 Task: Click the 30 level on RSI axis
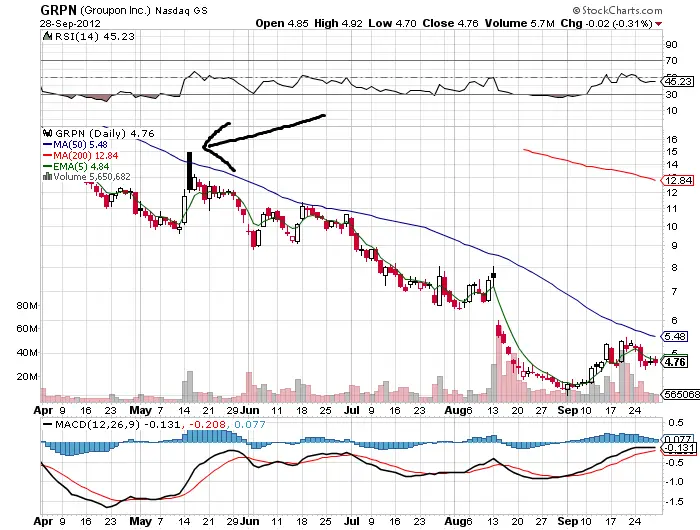[671, 95]
